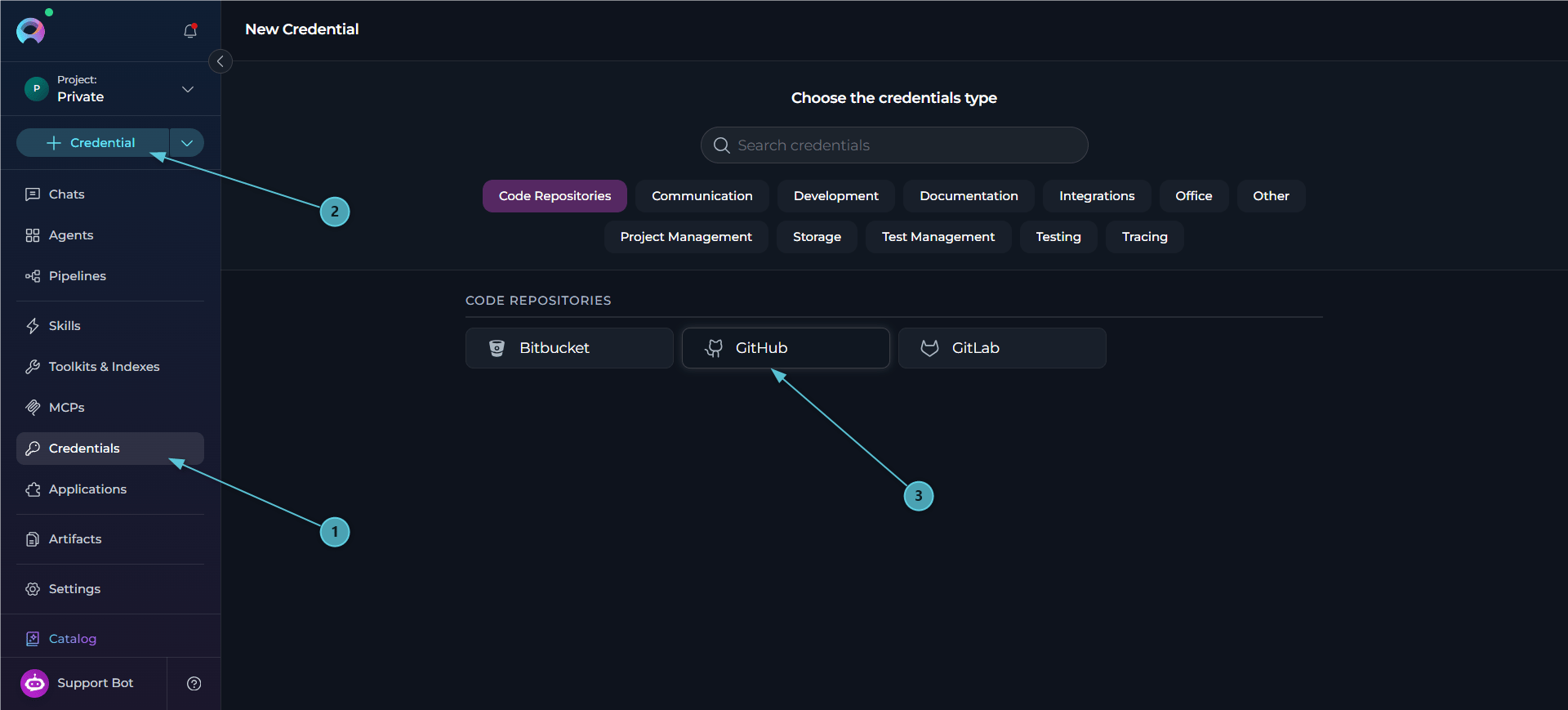
Task: Select the Tracing category
Action: [x=1145, y=237]
